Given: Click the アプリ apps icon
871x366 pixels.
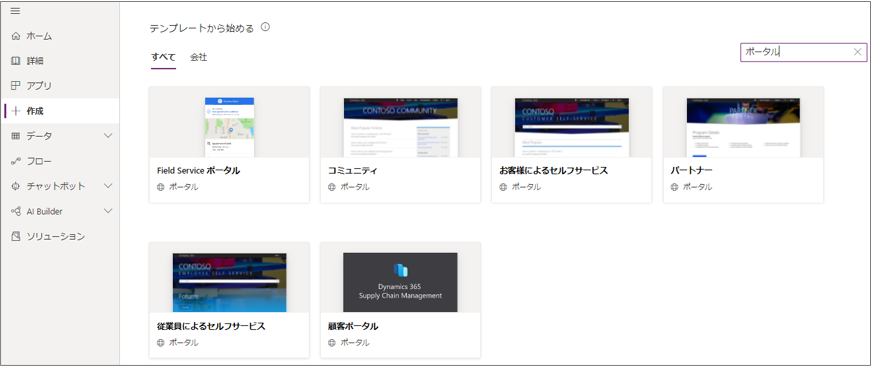Looking at the screenshot, I should click(x=16, y=86).
